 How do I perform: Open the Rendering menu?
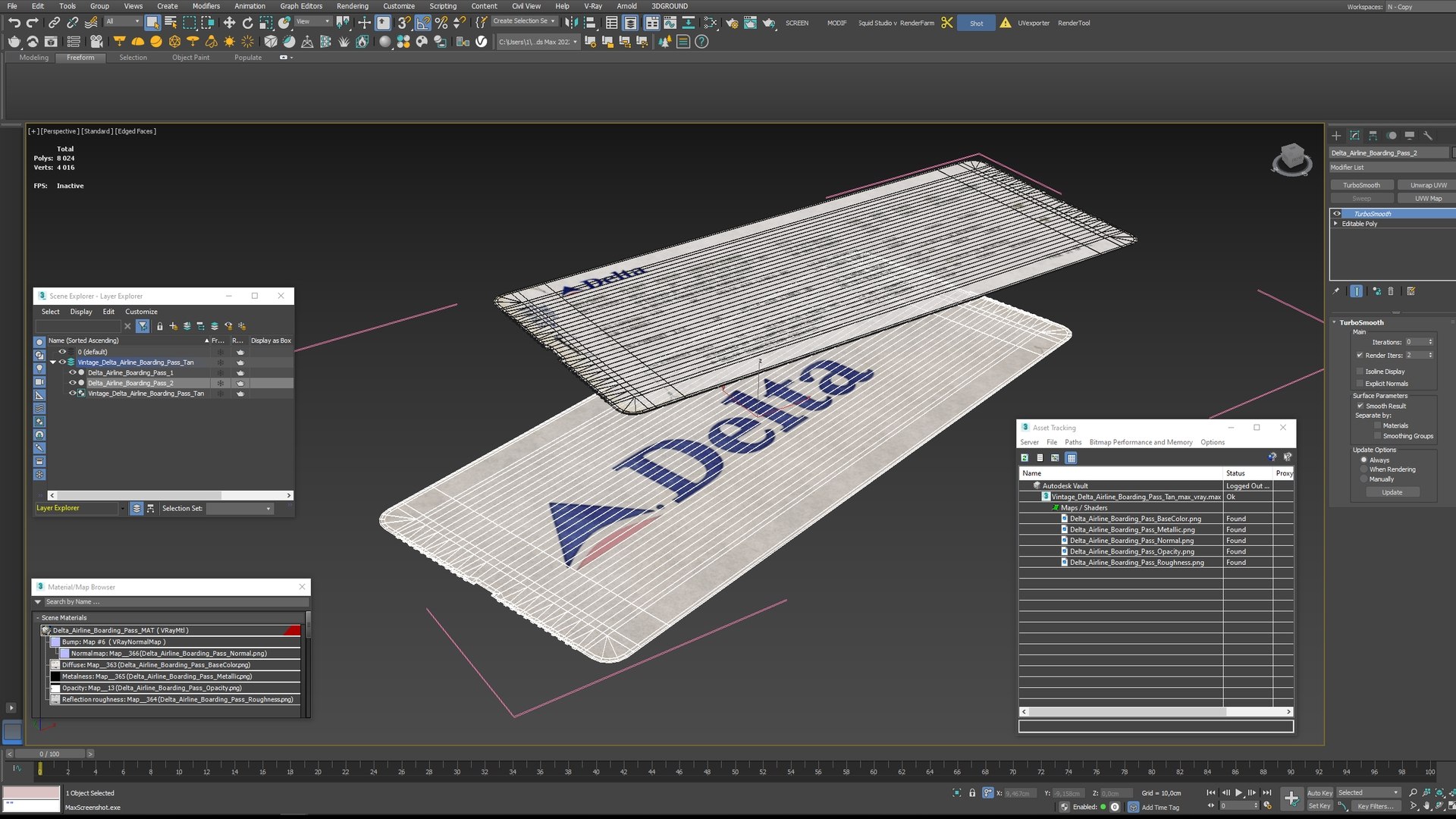(352, 6)
